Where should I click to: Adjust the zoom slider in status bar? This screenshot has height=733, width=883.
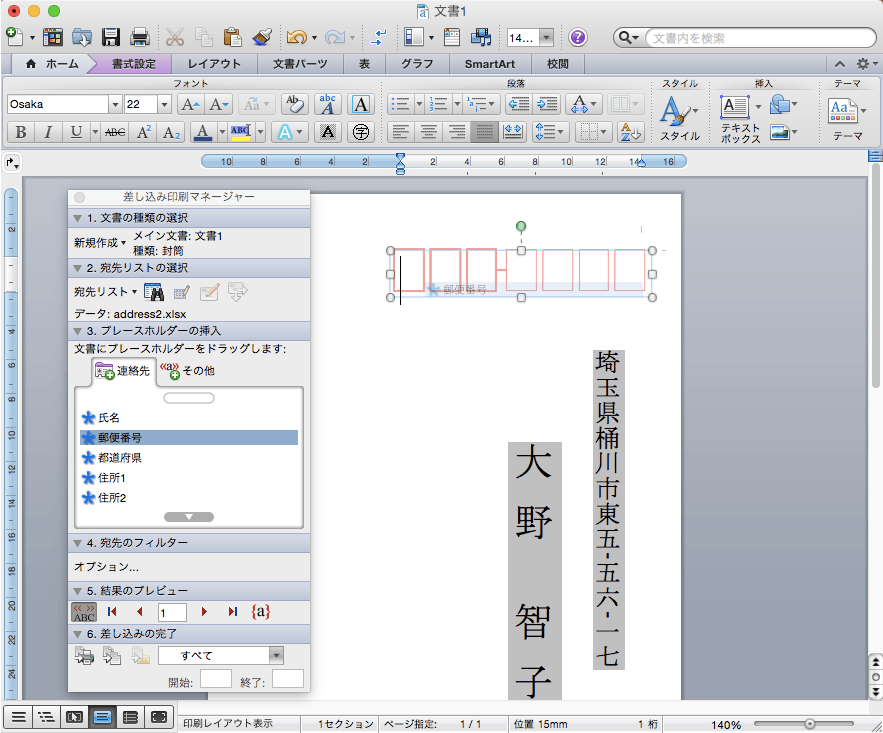[x=809, y=724]
